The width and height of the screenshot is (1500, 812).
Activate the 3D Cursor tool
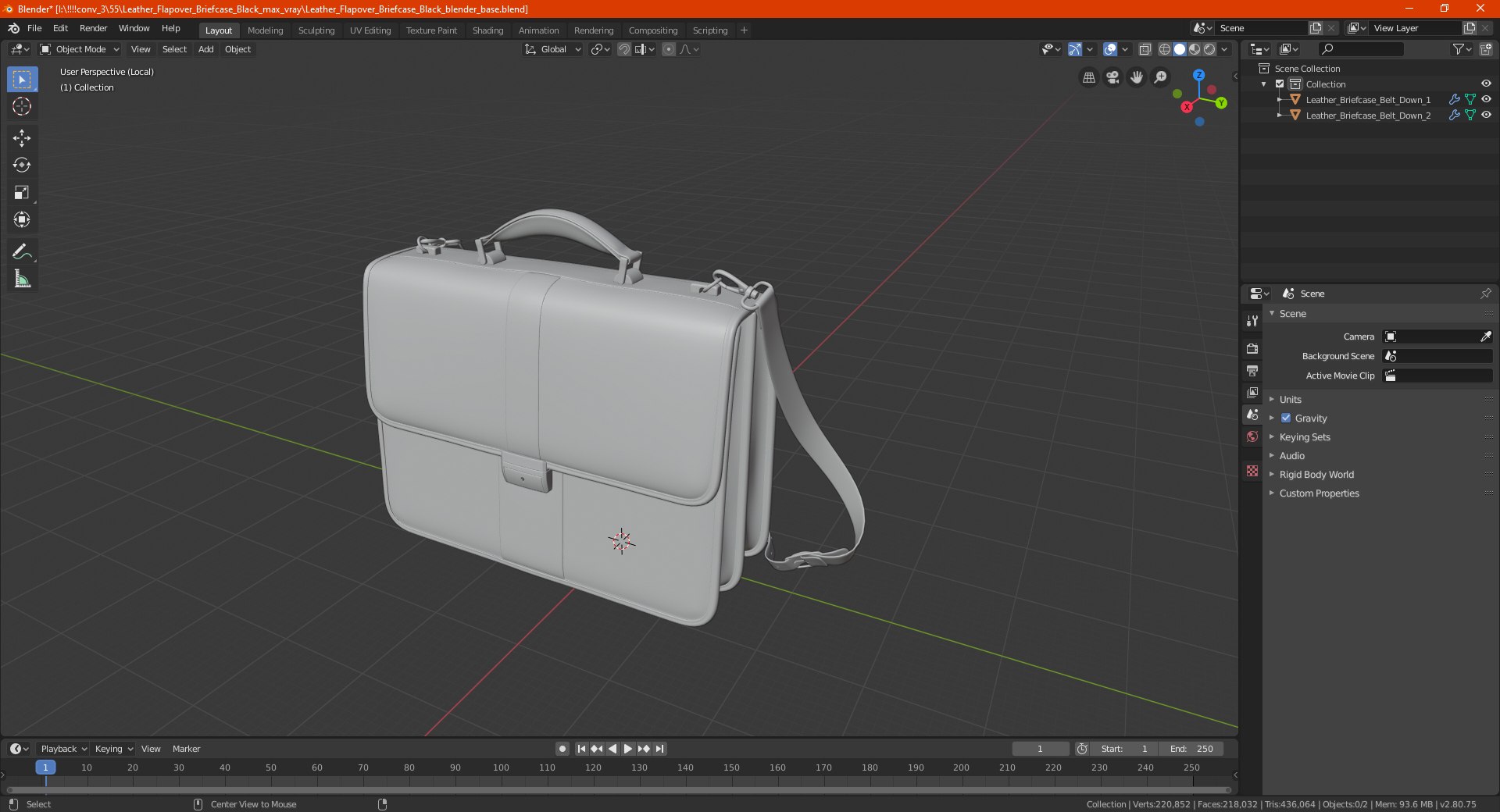tap(22, 106)
